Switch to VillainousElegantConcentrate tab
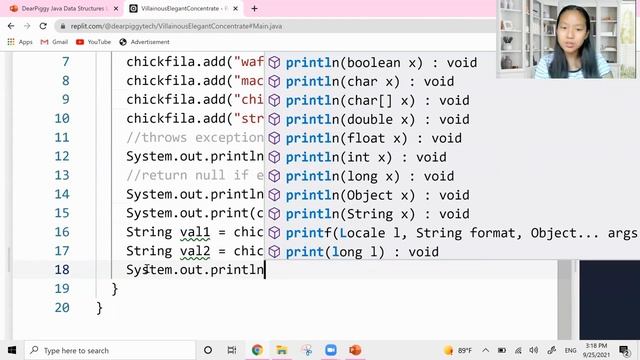Screen dimensions: 640x360 183,9
